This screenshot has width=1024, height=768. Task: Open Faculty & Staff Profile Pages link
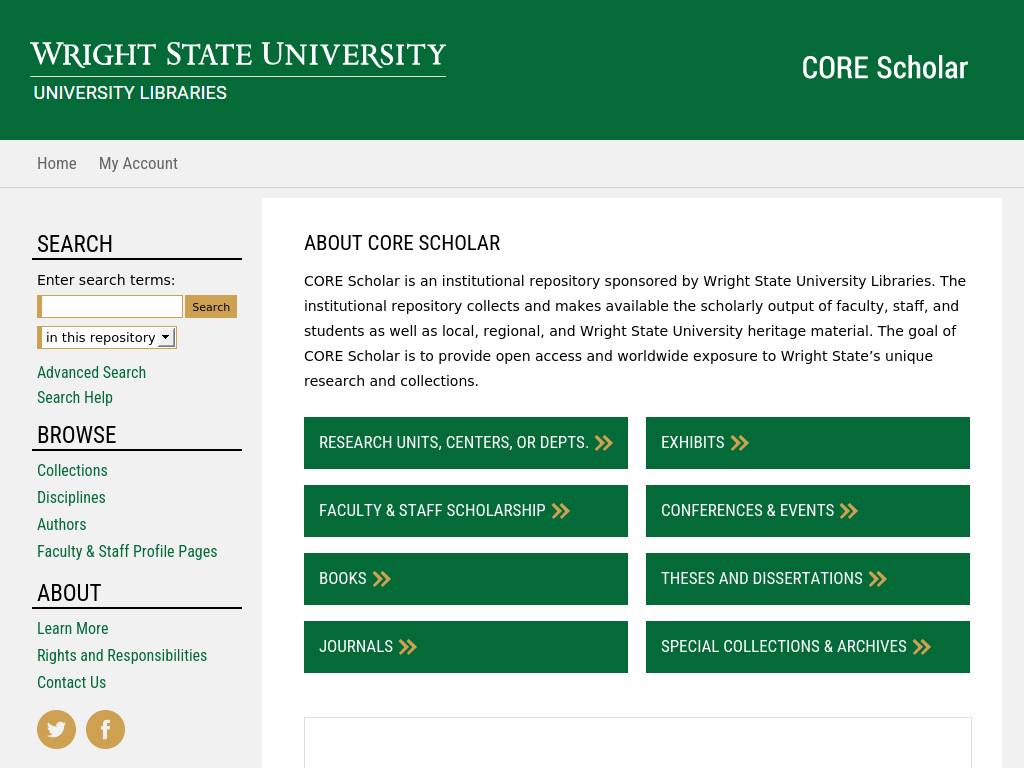[x=127, y=552]
